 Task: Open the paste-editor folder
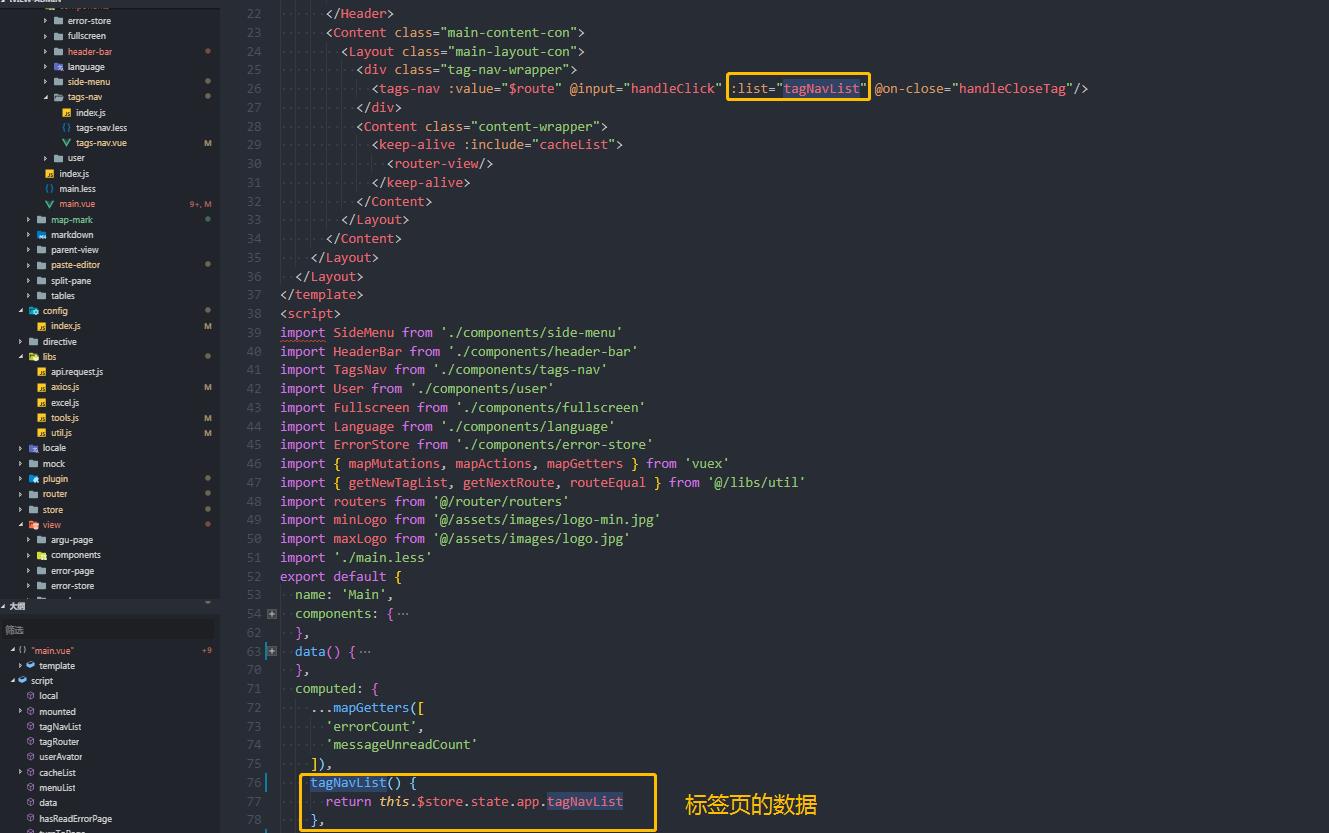pos(75,265)
